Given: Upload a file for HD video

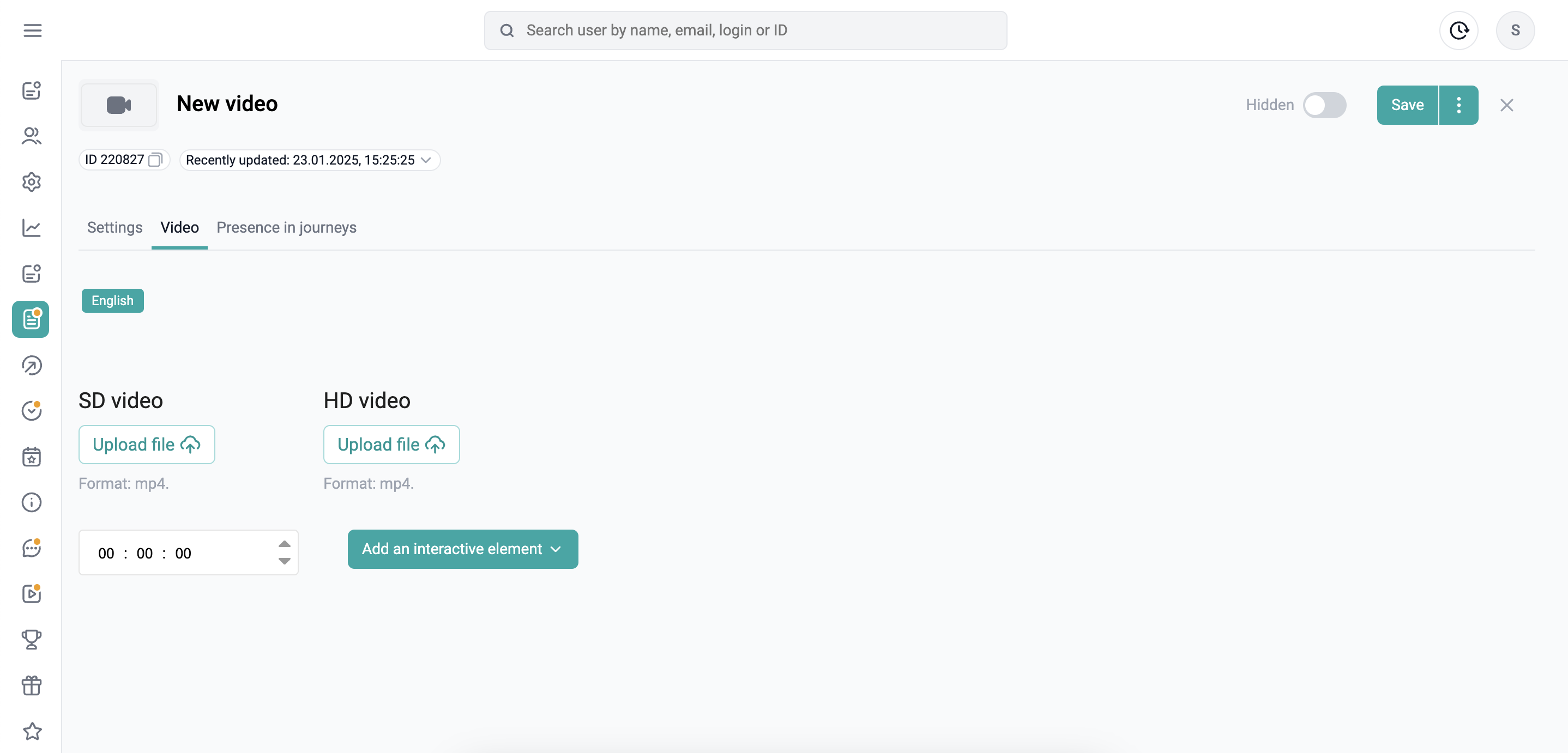Looking at the screenshot, I should click(391, 444).
